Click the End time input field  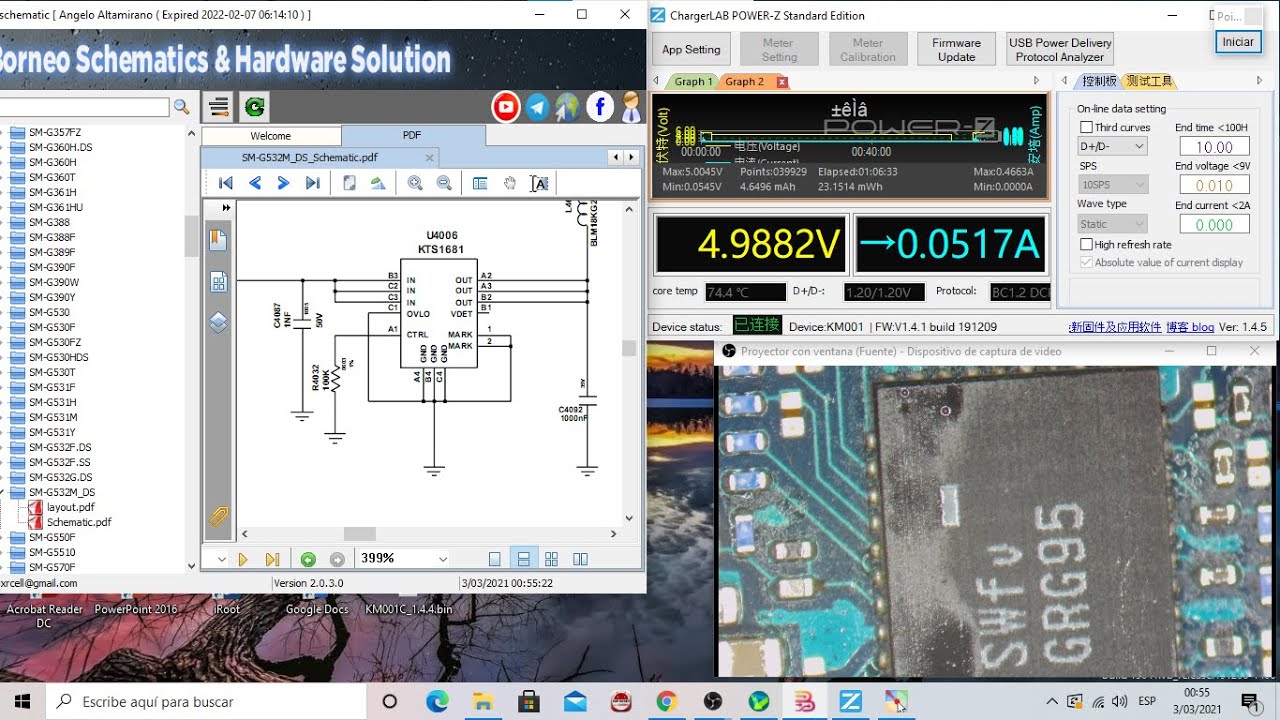(x=1214, y=146)
